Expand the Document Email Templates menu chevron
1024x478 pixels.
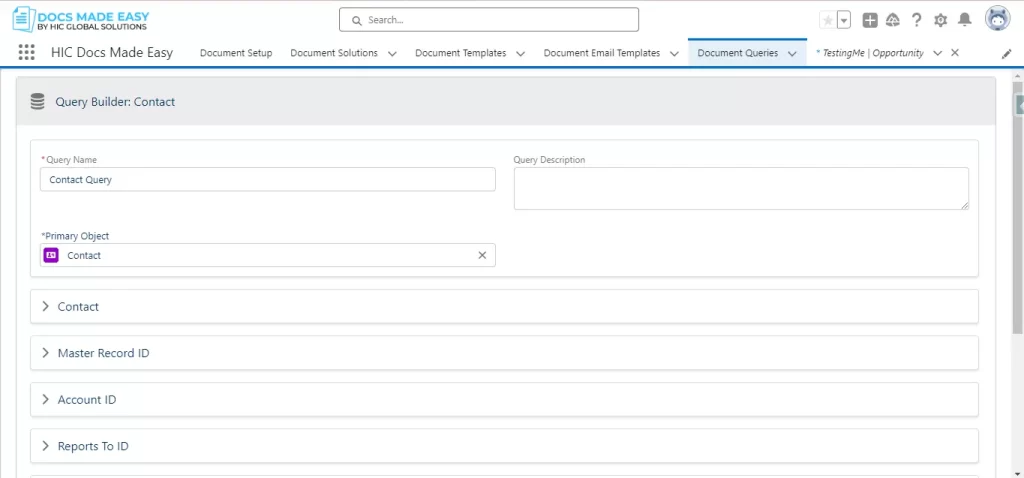[674, 54]
